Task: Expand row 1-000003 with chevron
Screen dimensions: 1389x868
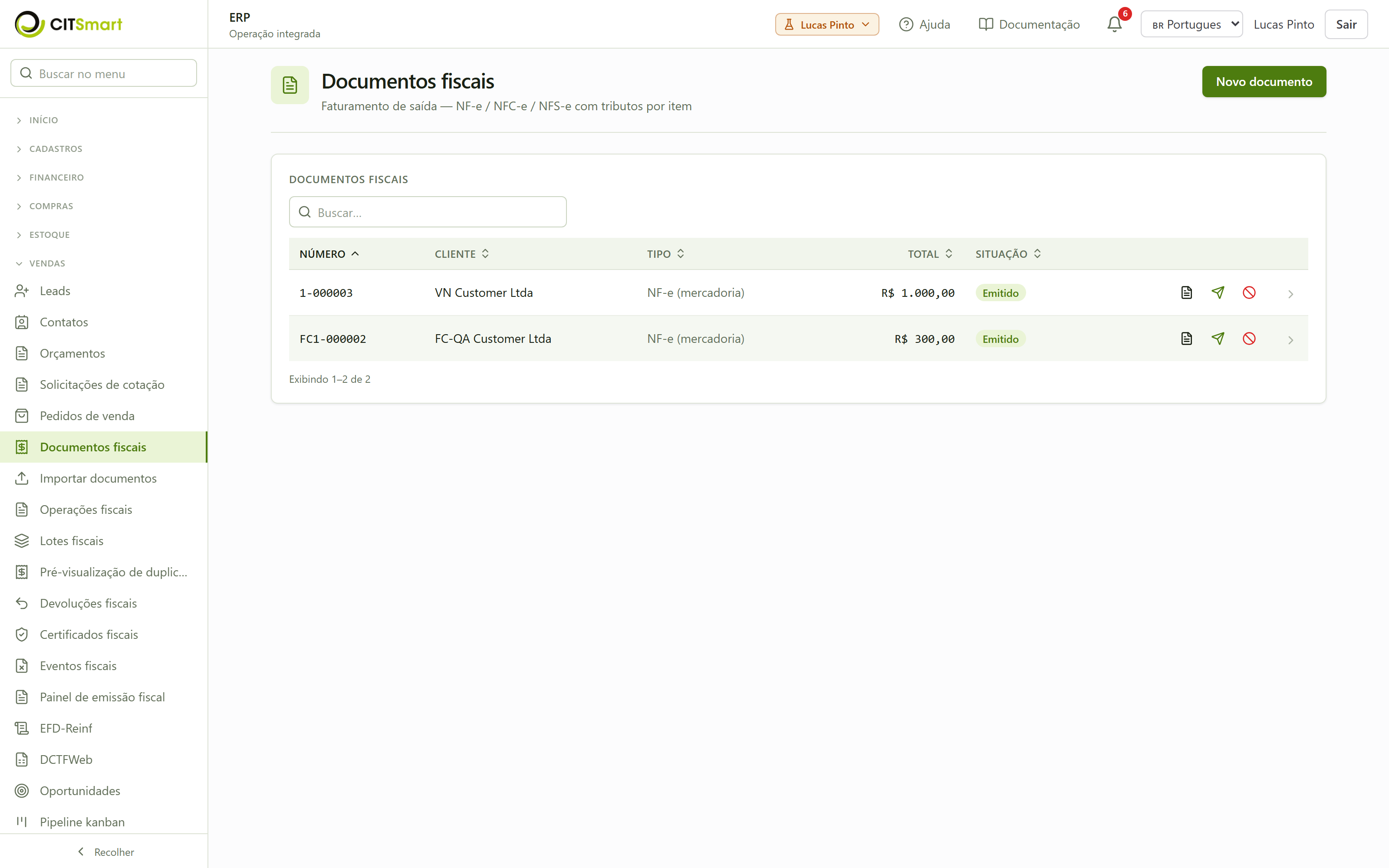Action: (x=1290, y=294)
